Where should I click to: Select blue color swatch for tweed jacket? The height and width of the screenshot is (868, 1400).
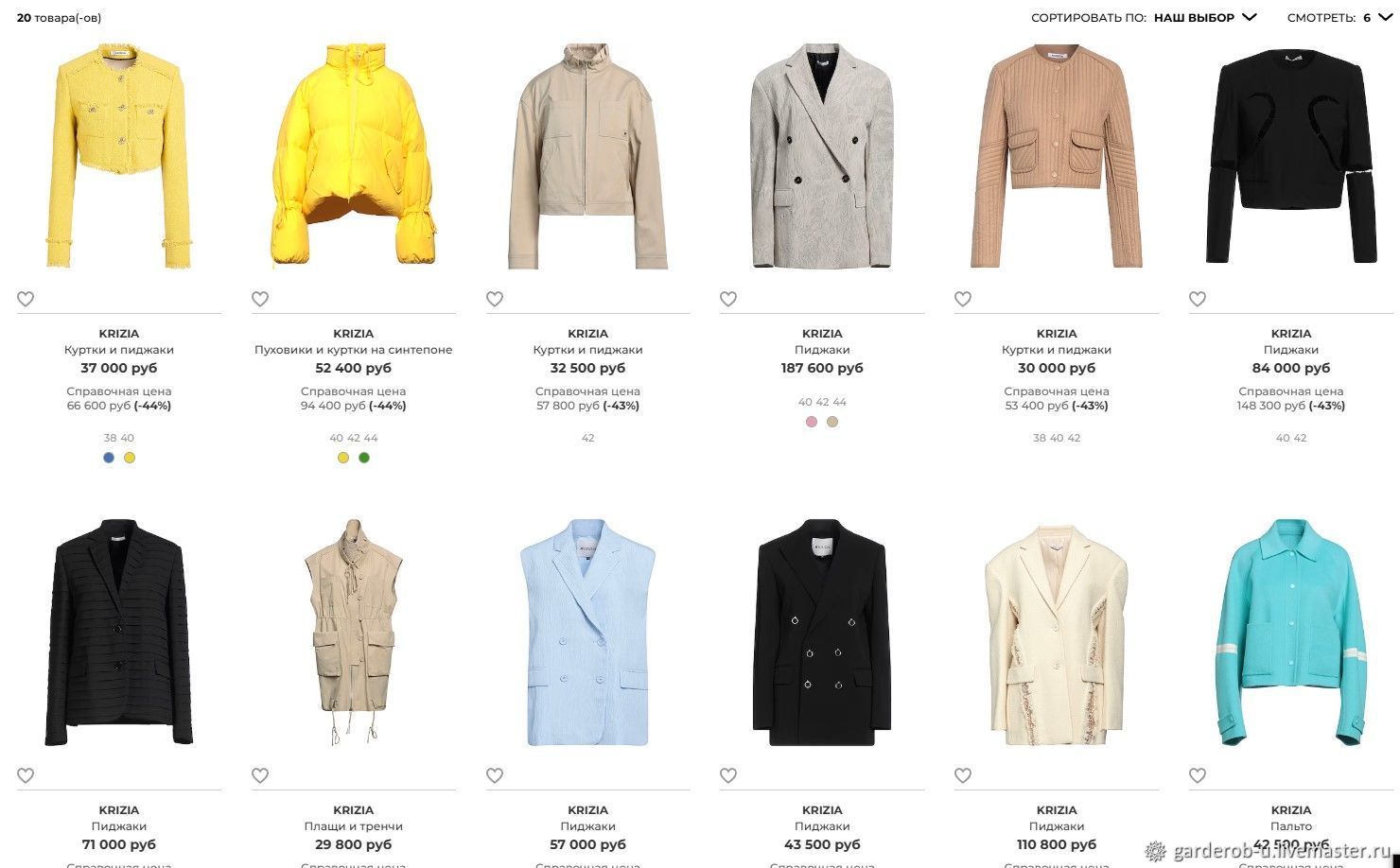click(109, 458)
